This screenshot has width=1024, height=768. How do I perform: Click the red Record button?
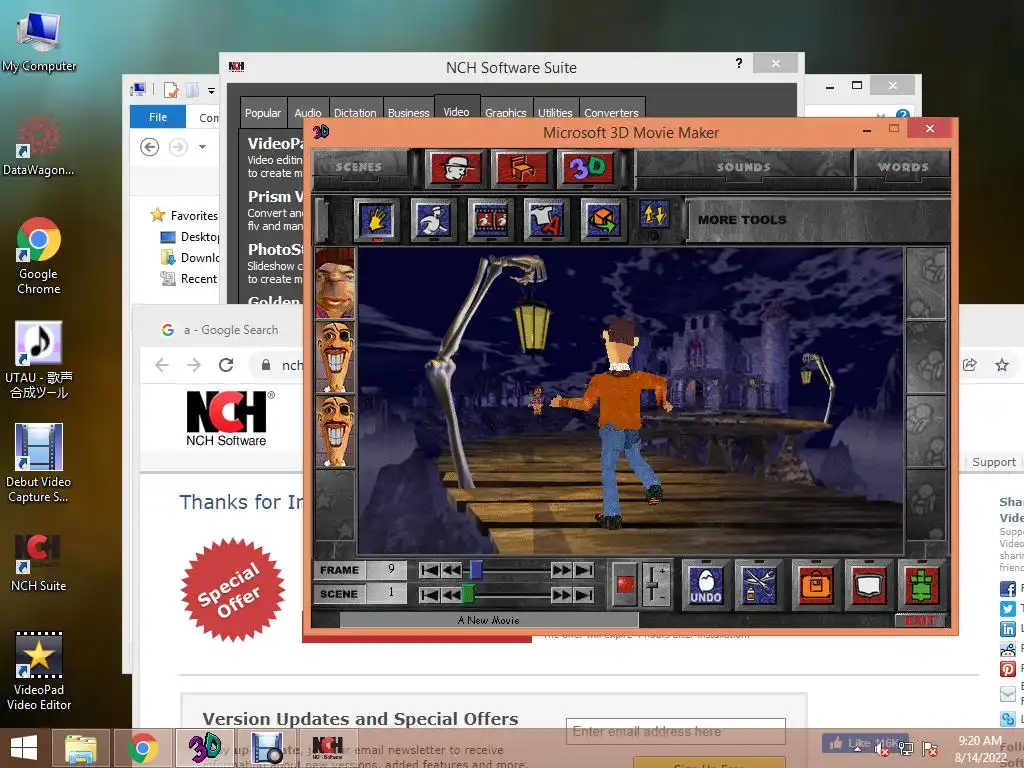(625, 584)
